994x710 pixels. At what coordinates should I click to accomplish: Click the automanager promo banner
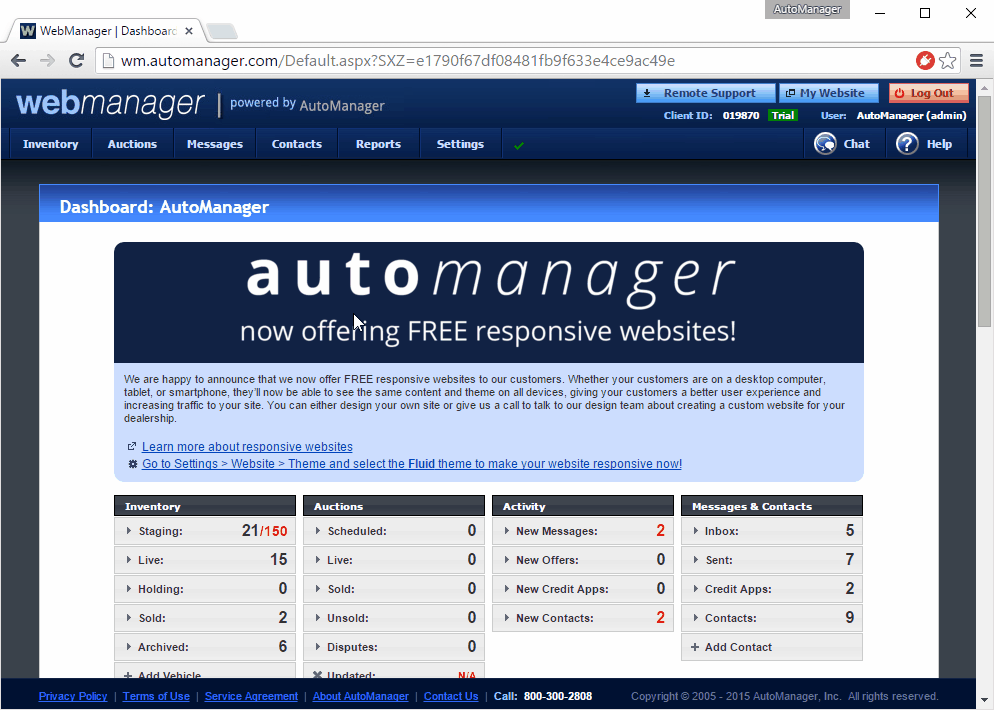click(489, 302)
